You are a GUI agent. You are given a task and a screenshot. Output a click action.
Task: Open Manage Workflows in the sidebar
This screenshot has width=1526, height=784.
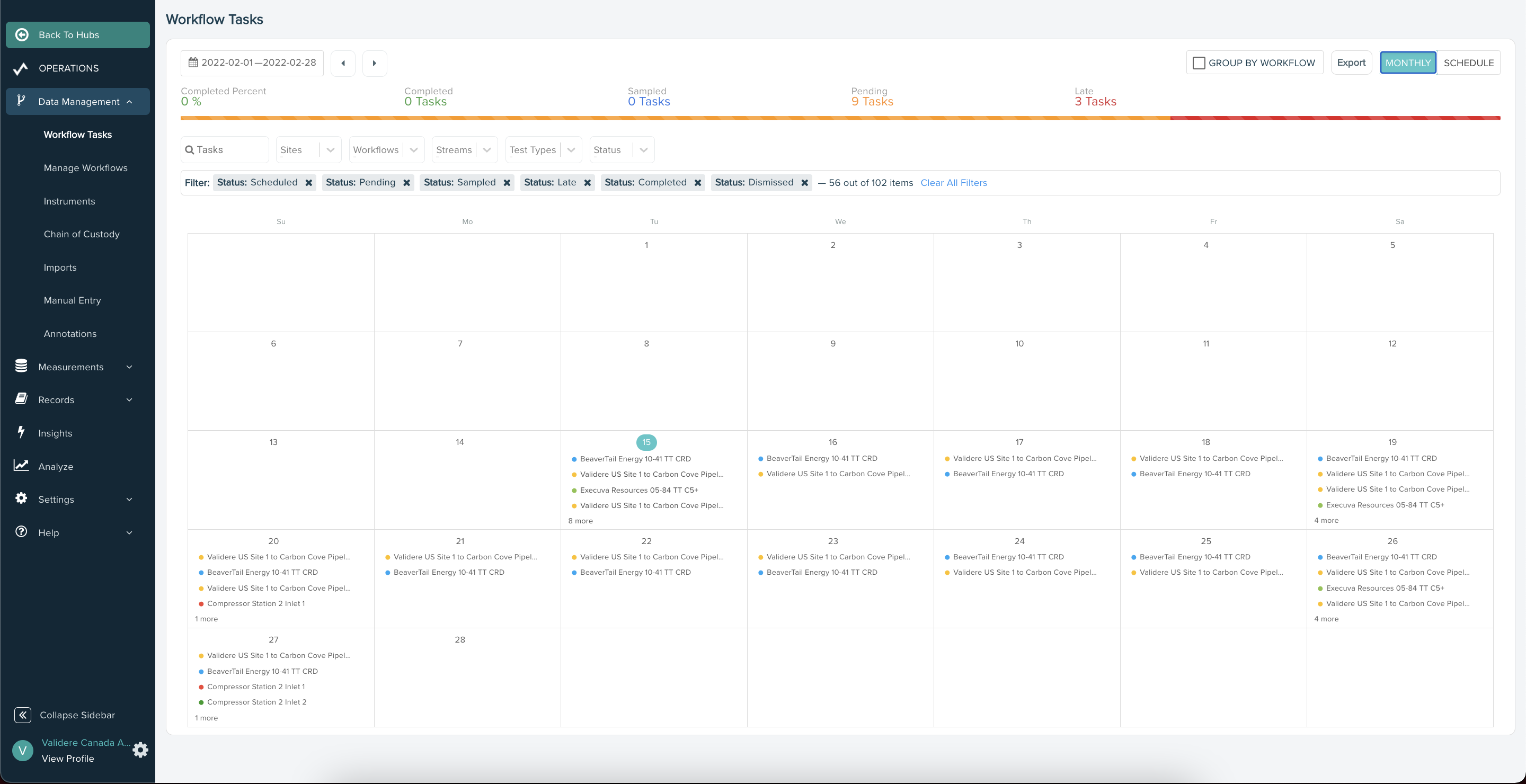85,168
